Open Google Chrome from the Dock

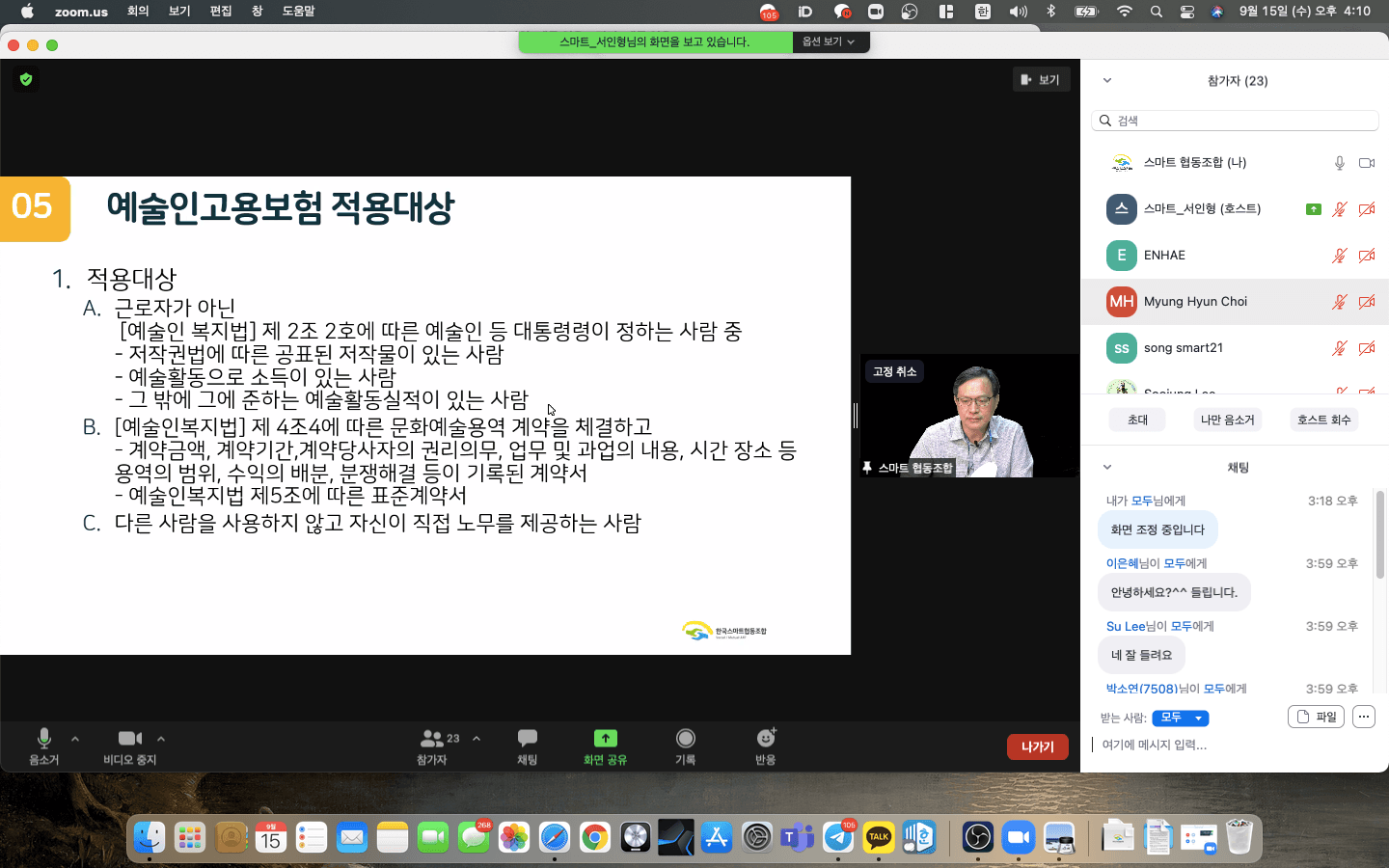[595, 837]
